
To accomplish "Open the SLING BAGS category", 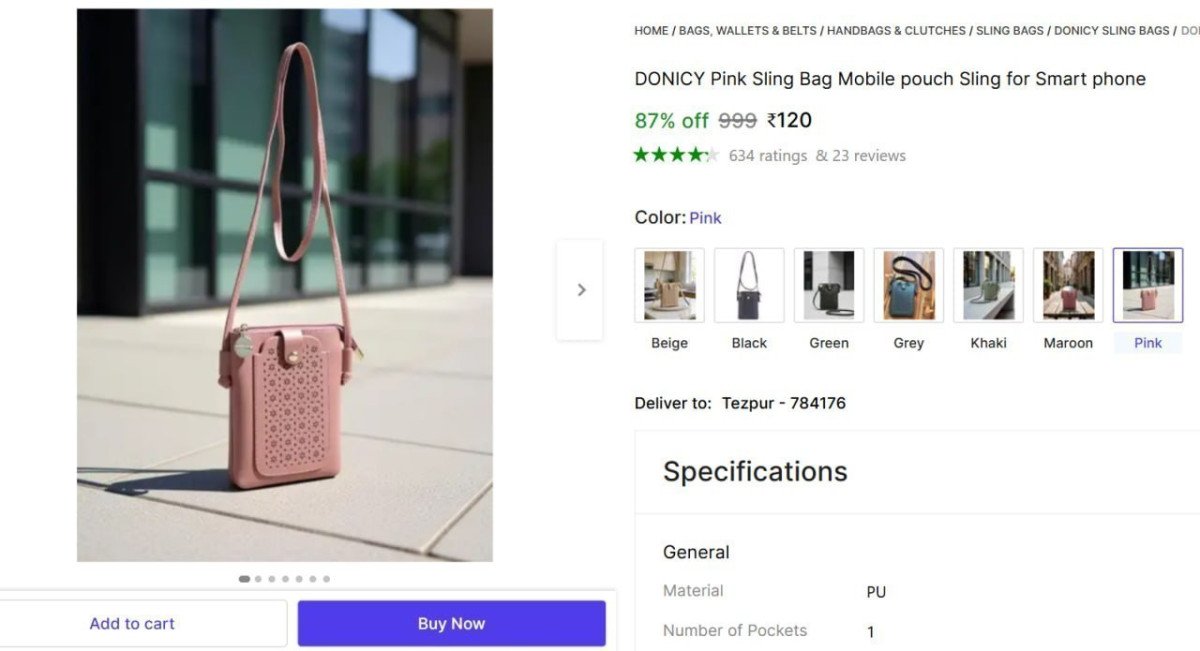I will 1010,30.
